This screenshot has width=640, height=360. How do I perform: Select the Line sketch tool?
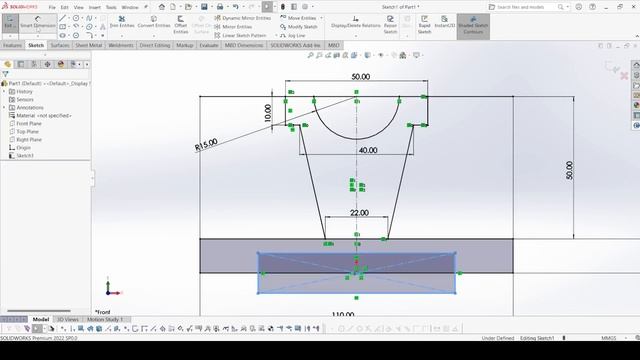[62, 18]
